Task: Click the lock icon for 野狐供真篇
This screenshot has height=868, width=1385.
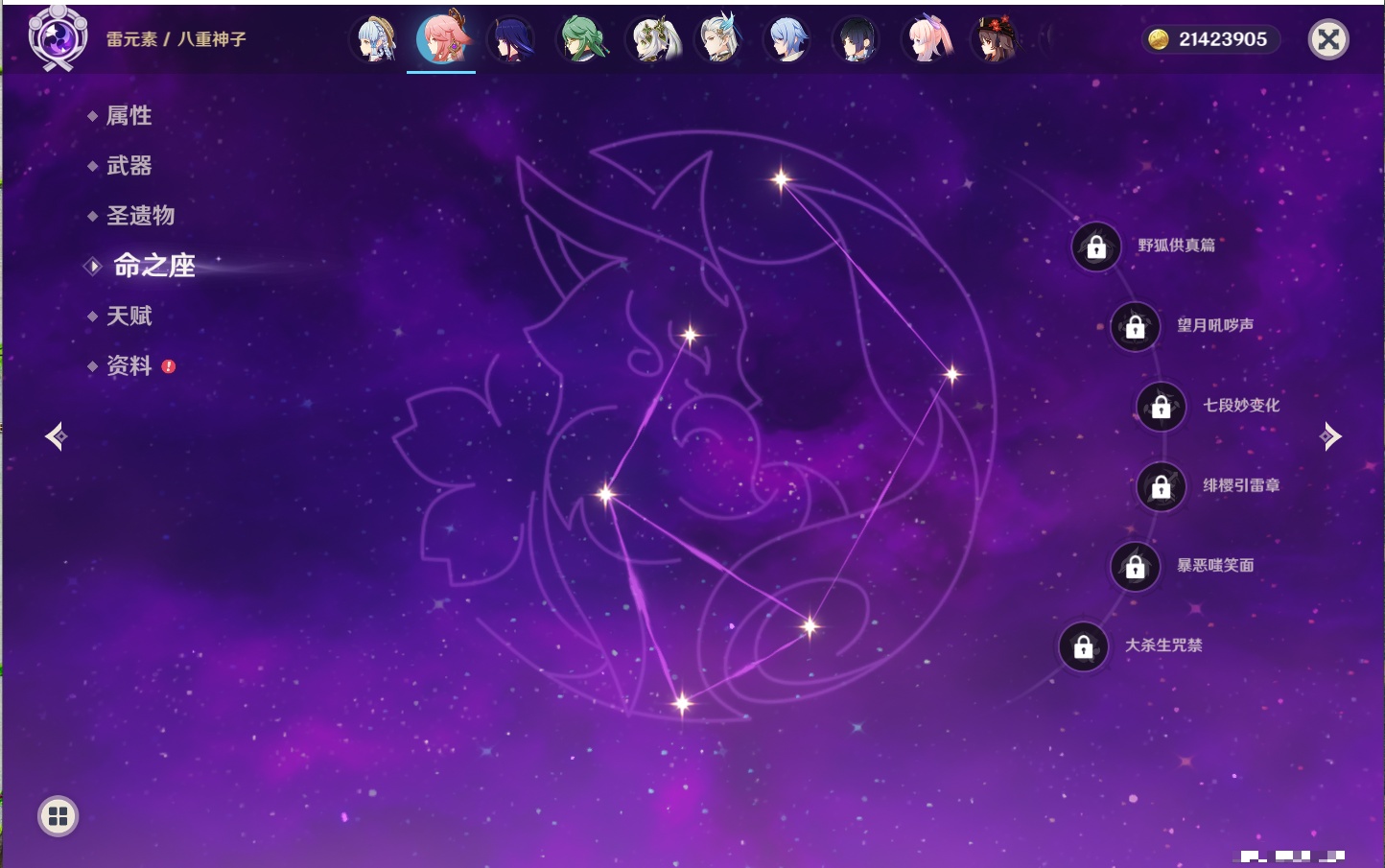Action: pos(1096,247)
